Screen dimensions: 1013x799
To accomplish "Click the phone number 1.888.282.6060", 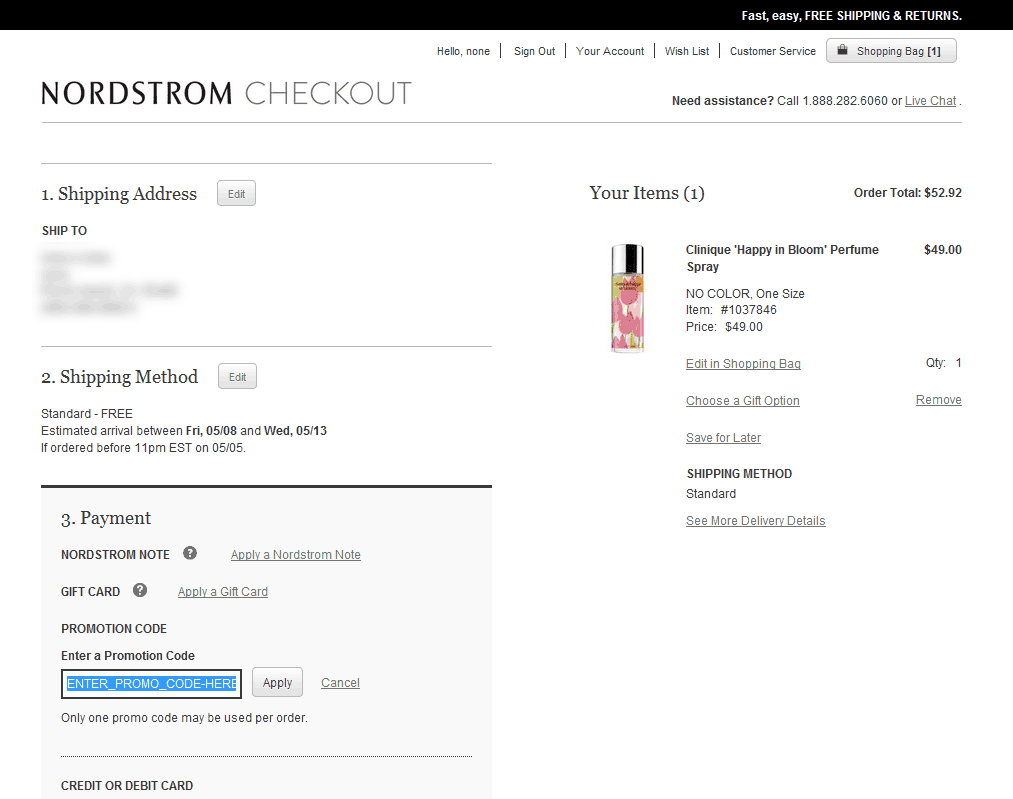I will 845,101.
